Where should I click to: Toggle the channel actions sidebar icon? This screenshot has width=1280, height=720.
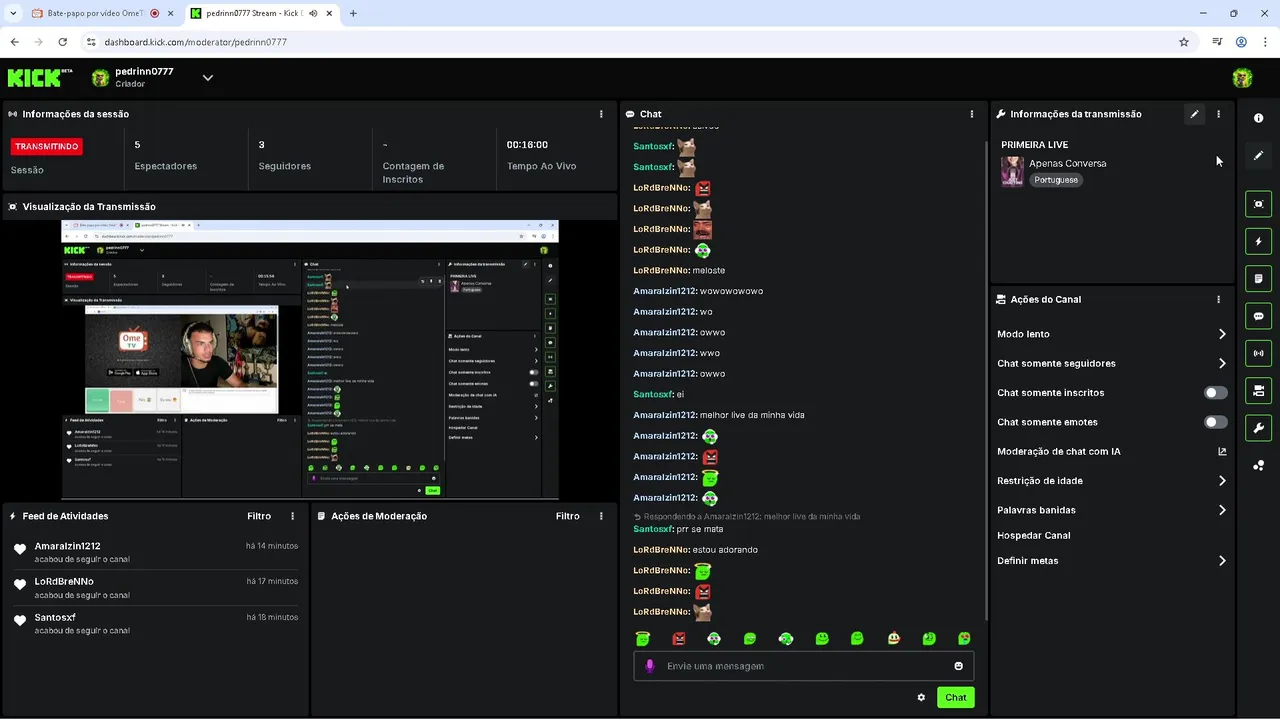point(1258,390)
